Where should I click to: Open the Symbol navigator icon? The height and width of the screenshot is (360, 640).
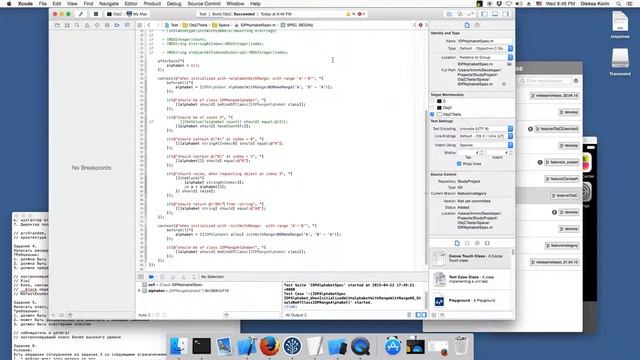tap(67, 25)
